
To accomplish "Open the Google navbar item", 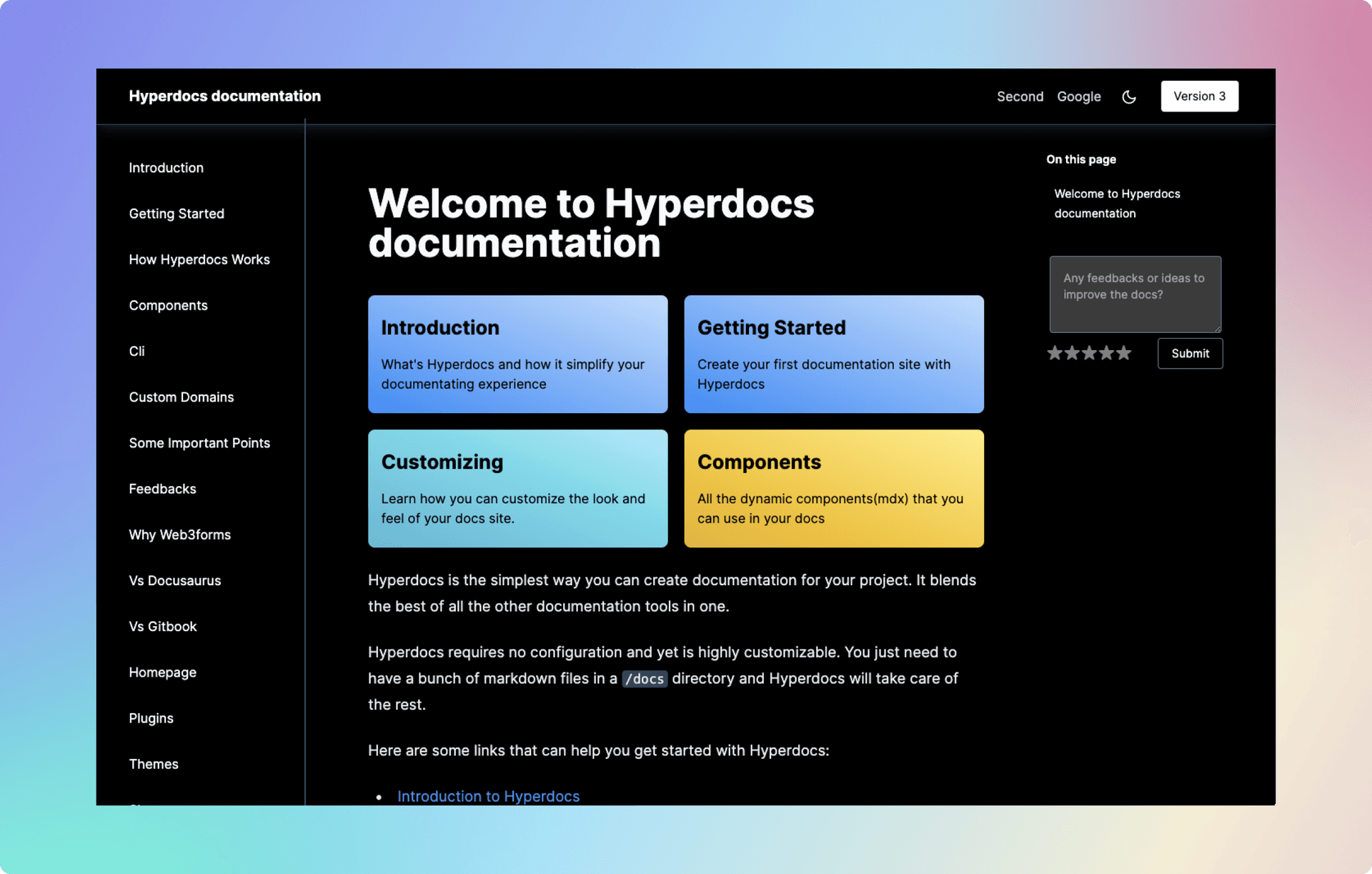I will (1079, 96).
